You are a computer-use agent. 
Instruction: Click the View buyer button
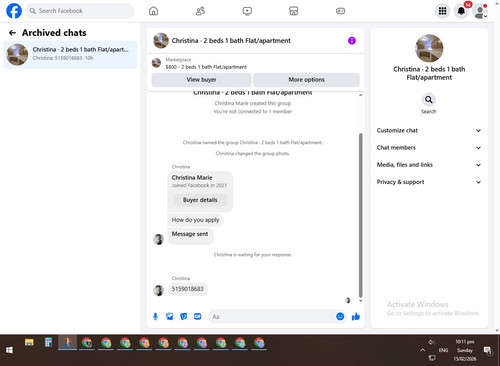(201, 80)
